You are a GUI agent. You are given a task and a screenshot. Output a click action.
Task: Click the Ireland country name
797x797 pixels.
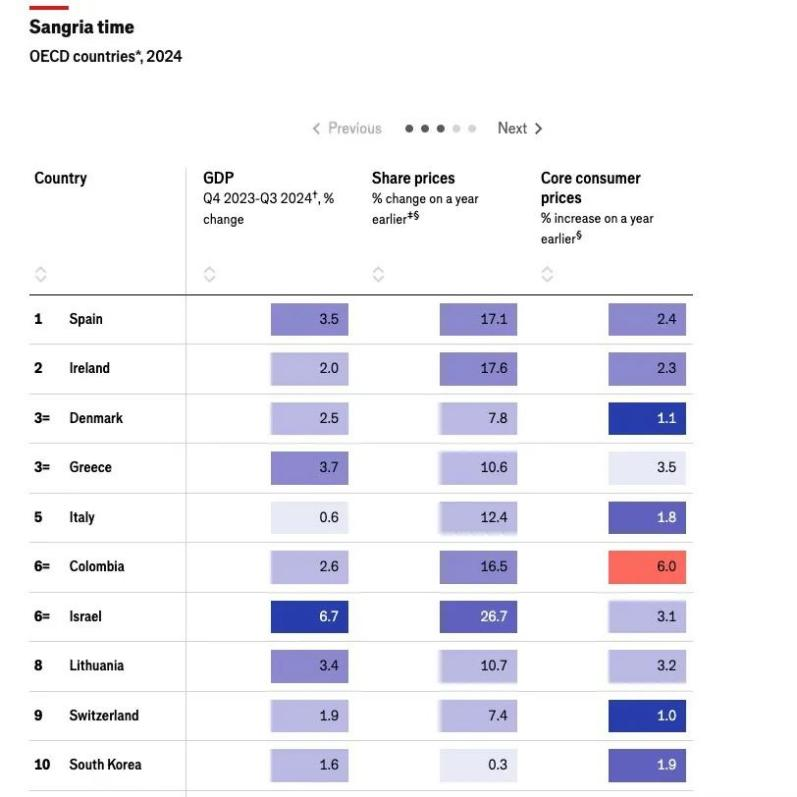(x=89, y=368)
